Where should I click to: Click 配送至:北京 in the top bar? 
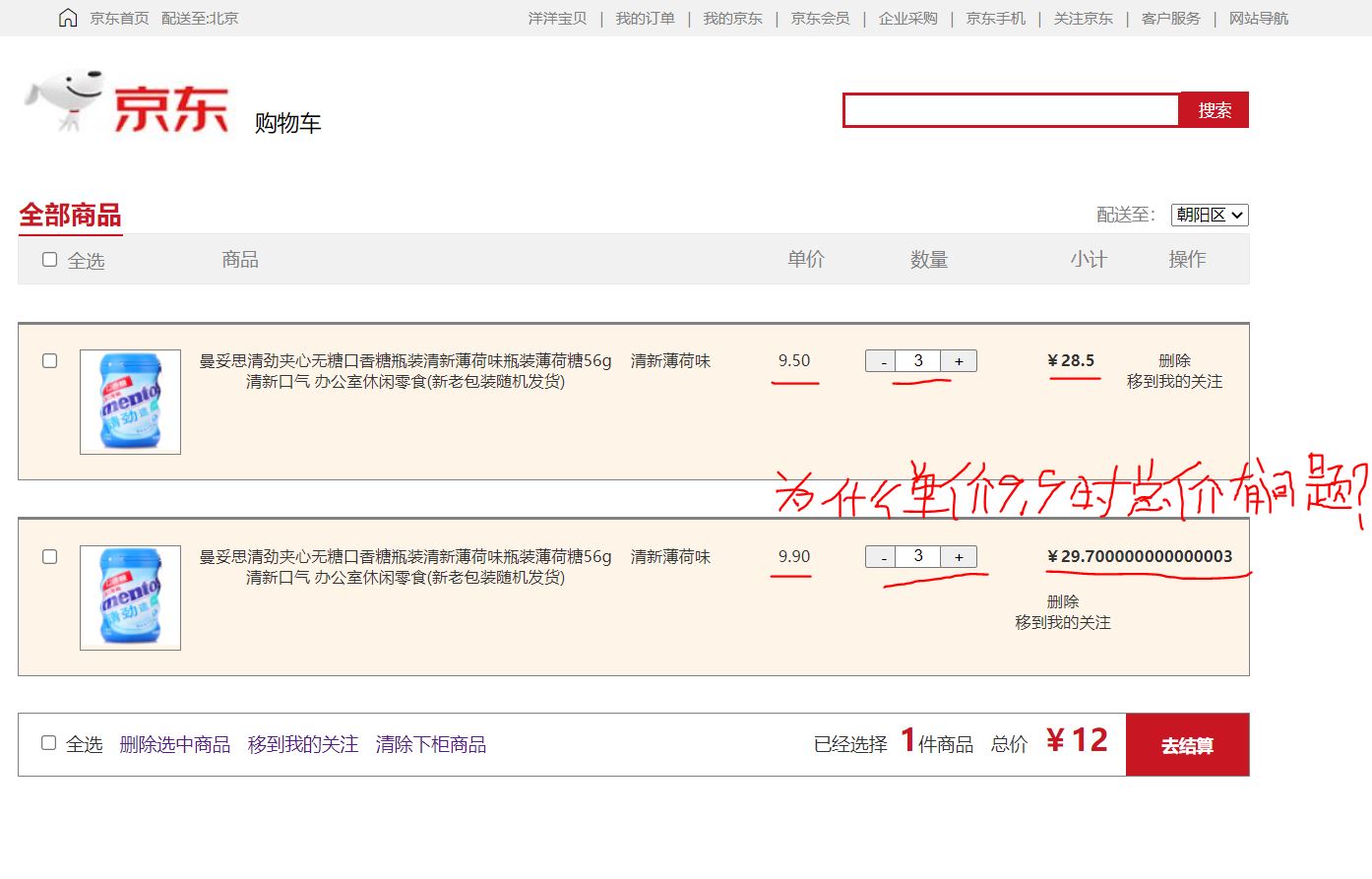pyautogui.click(x=200, y=18)
